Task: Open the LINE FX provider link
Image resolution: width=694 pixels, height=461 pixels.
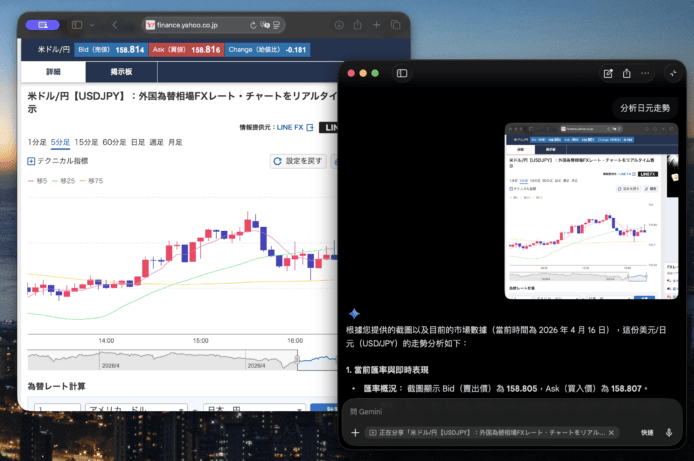Action: 290,127
